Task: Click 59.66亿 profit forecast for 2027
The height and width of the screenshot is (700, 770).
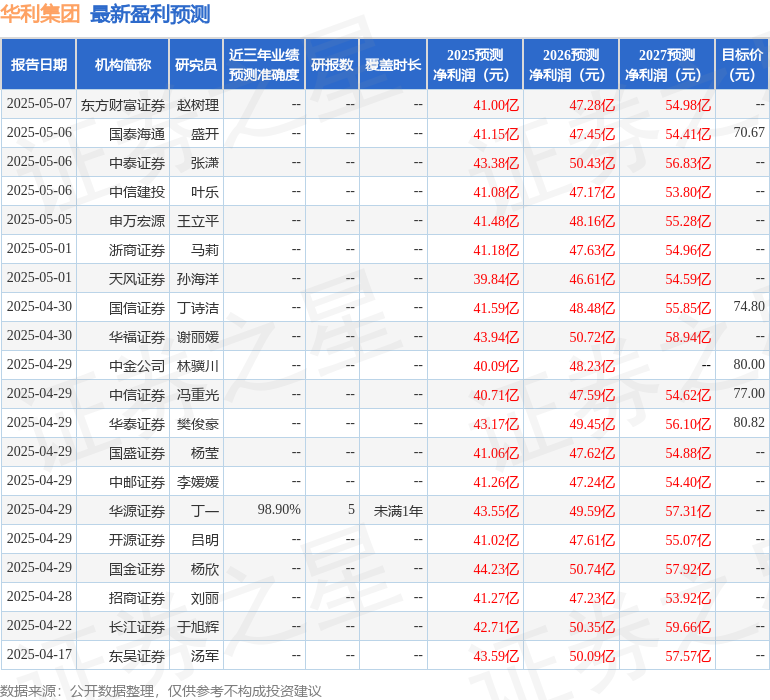Action: [688, 627]
